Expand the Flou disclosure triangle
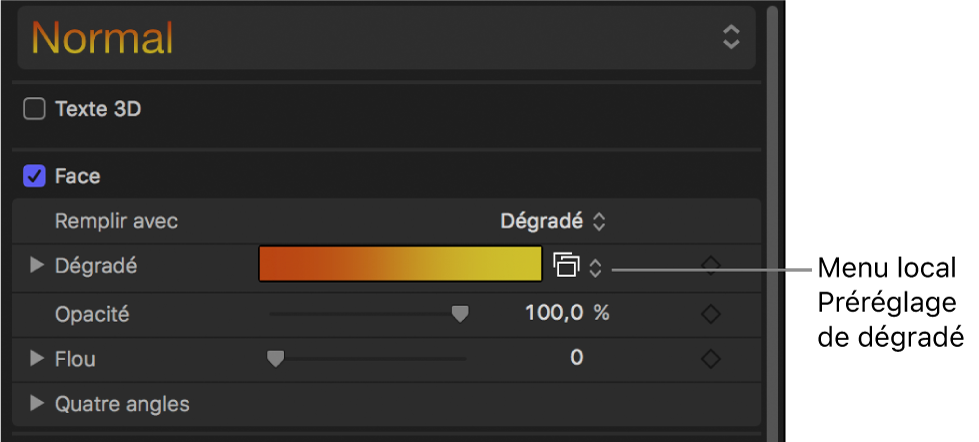Screen dimensions: 979x442 (x=38, y=358)
